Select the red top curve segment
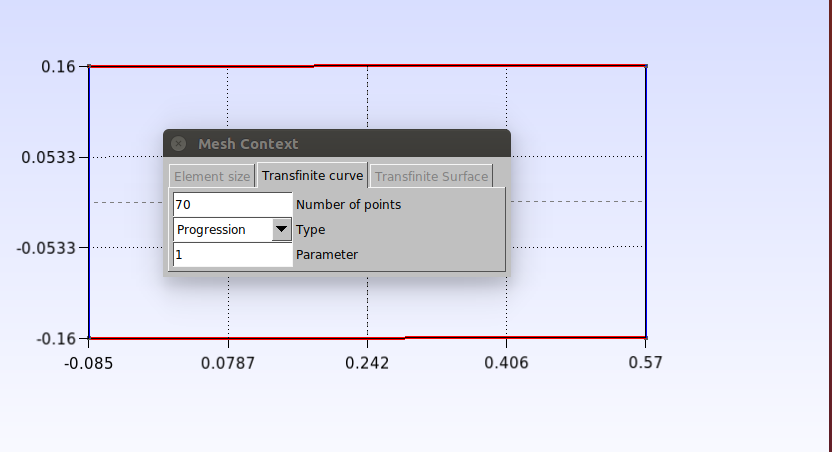832x452 pixels. (x=480, y=66)
